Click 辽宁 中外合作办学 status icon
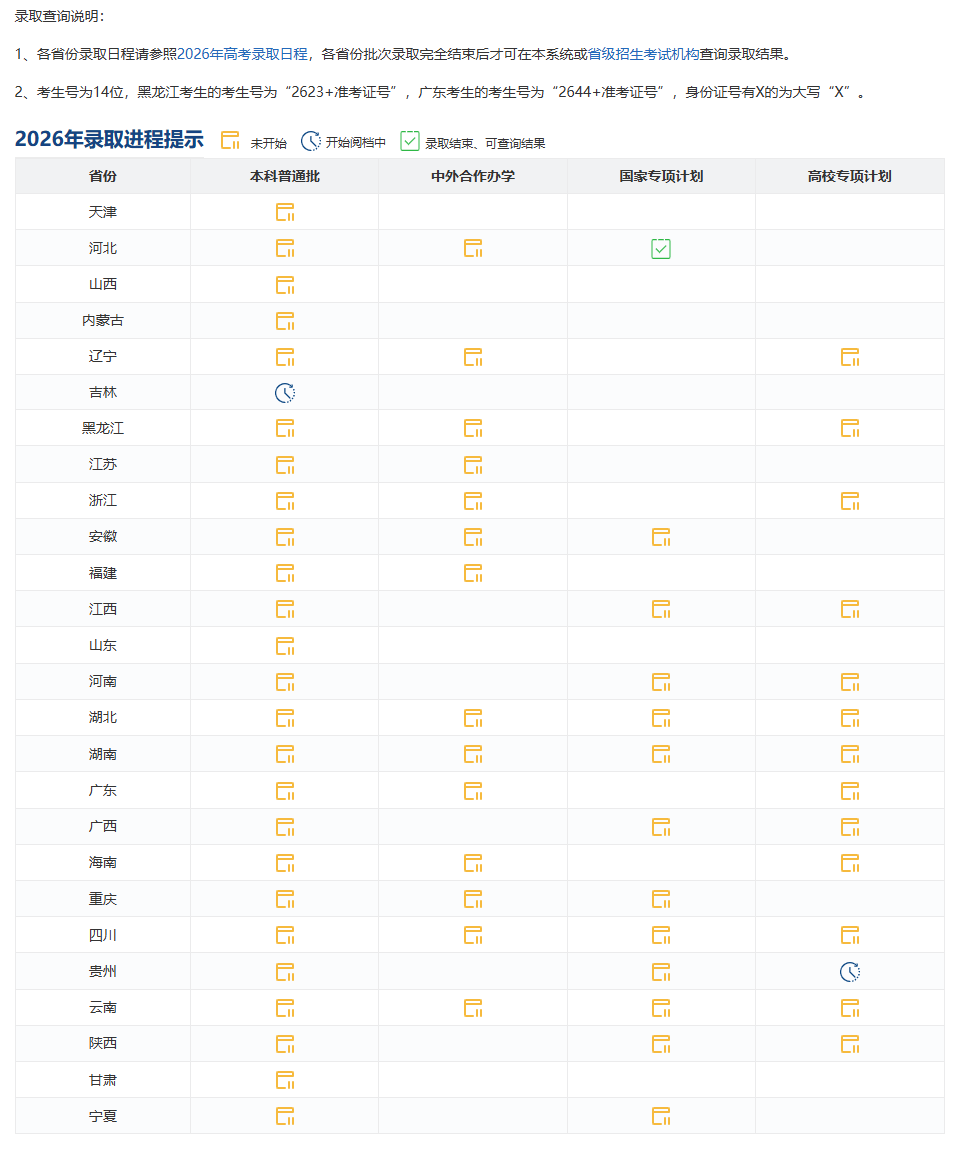957x1166 pixels. coord(473,358)
